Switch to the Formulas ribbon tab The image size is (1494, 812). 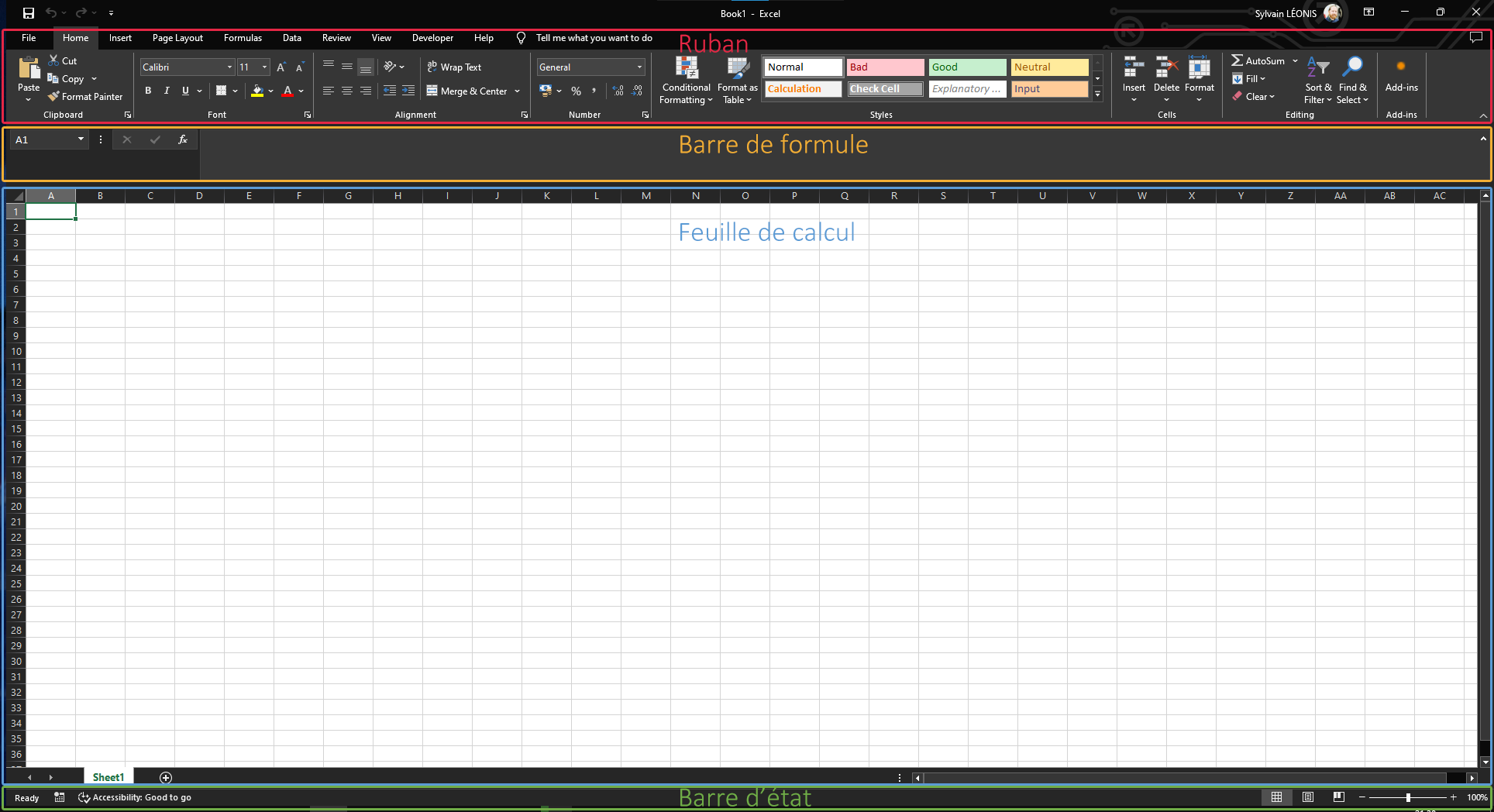coord(243,38)
